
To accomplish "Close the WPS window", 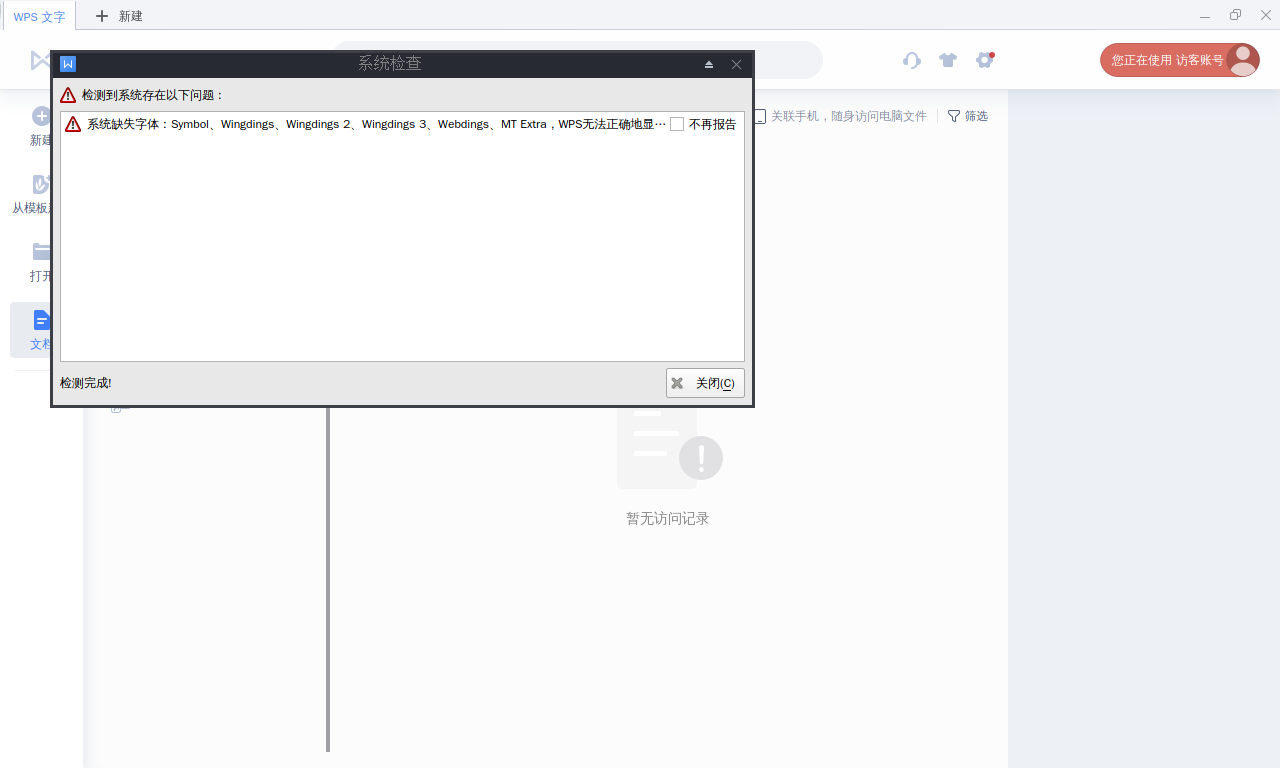I will [1265, 15].
